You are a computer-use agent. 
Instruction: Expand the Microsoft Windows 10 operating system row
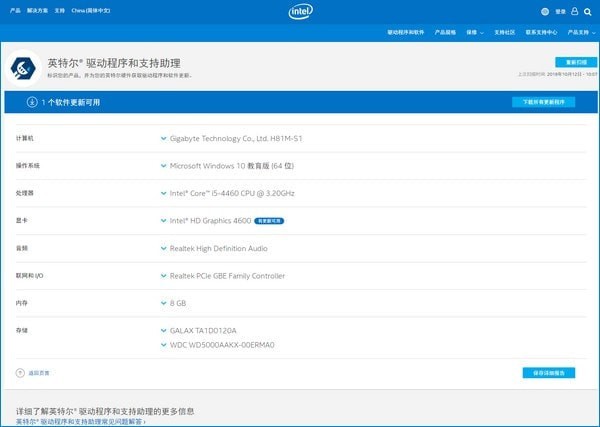click(163, 165)
